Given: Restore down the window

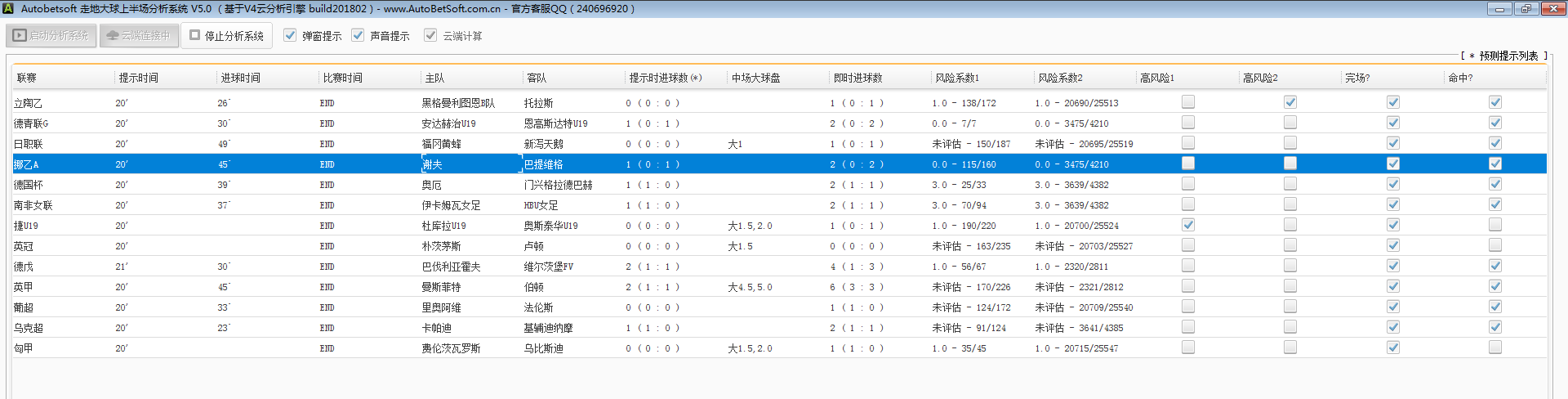Looking at the screenshot, I should (x=1526, y=8).
